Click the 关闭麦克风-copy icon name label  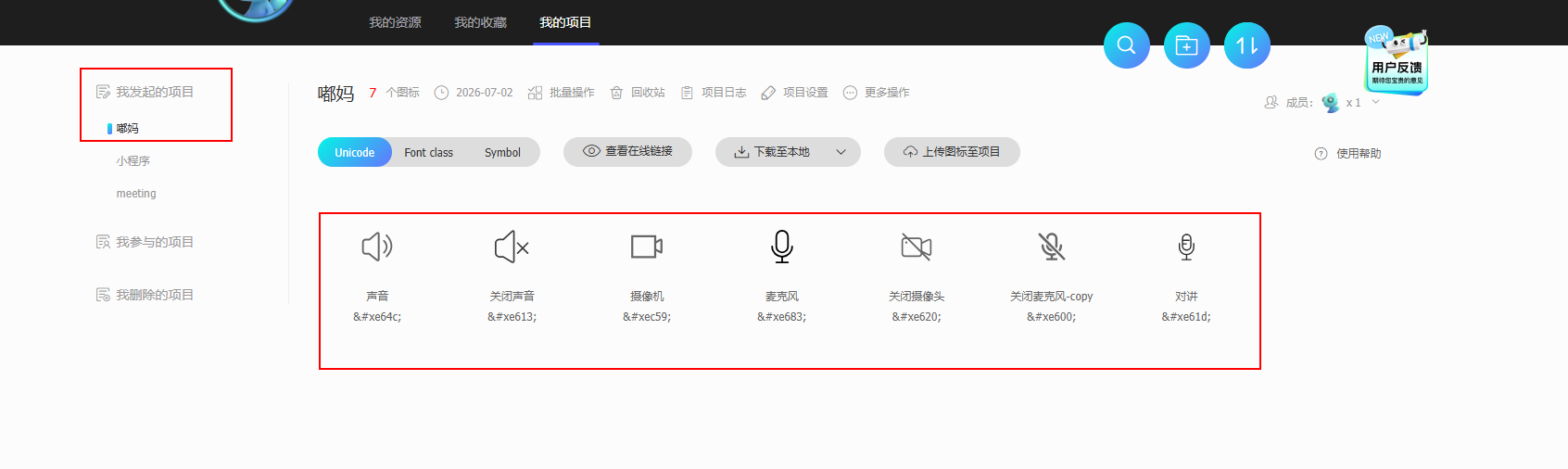coord(1052,297)
